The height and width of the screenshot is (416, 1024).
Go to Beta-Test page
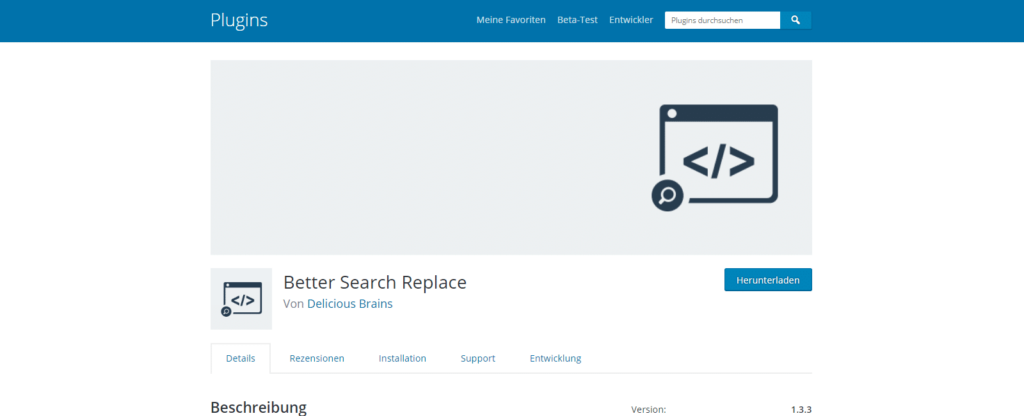point(577,20)
